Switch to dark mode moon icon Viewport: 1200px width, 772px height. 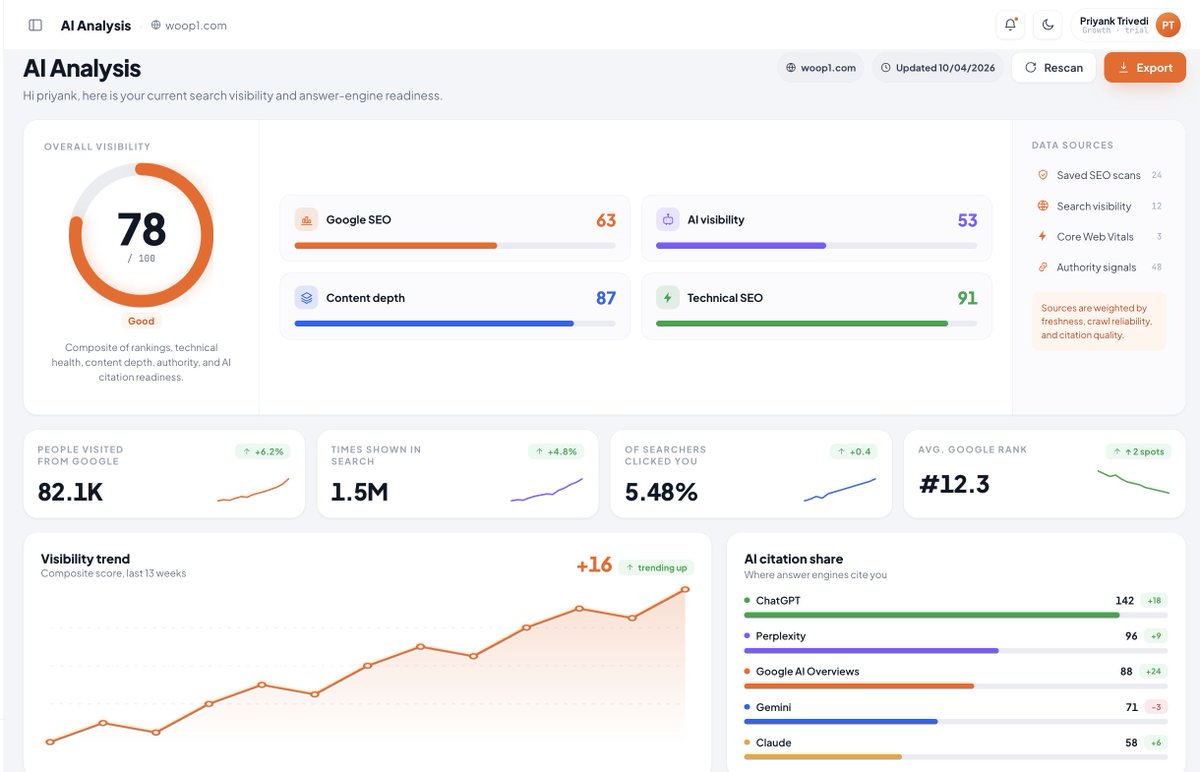tap(1048, 25)
